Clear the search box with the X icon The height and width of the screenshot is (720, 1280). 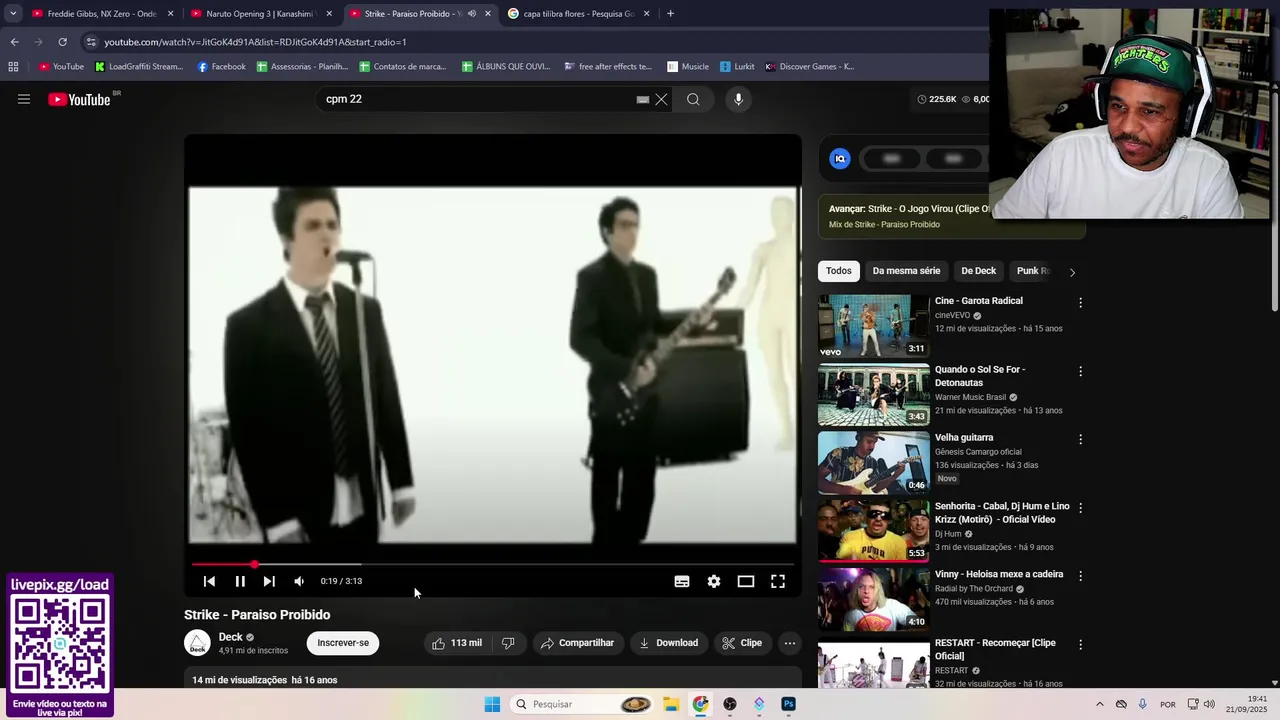pyautogui.click(x=661, y=99)
